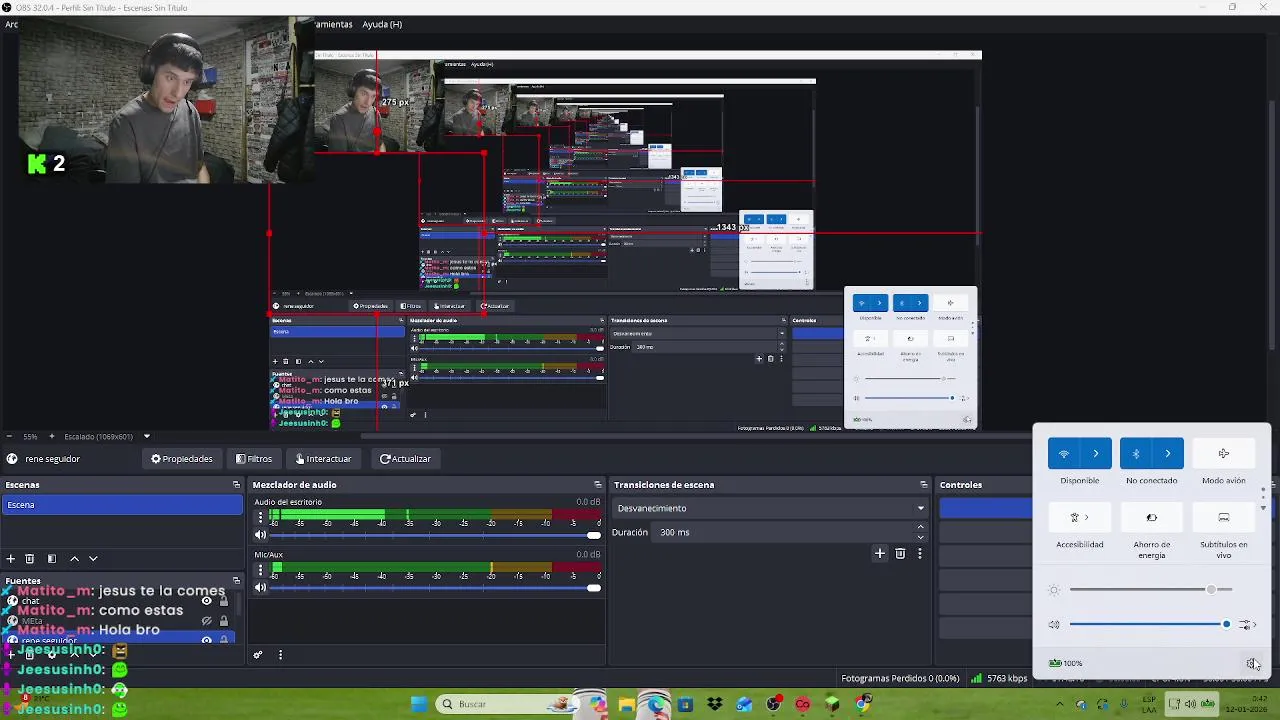Viewport: 1280px width, 720px height.
Task: Mute Audio del escritorio speaker
Action: click(x=261, y=535)
